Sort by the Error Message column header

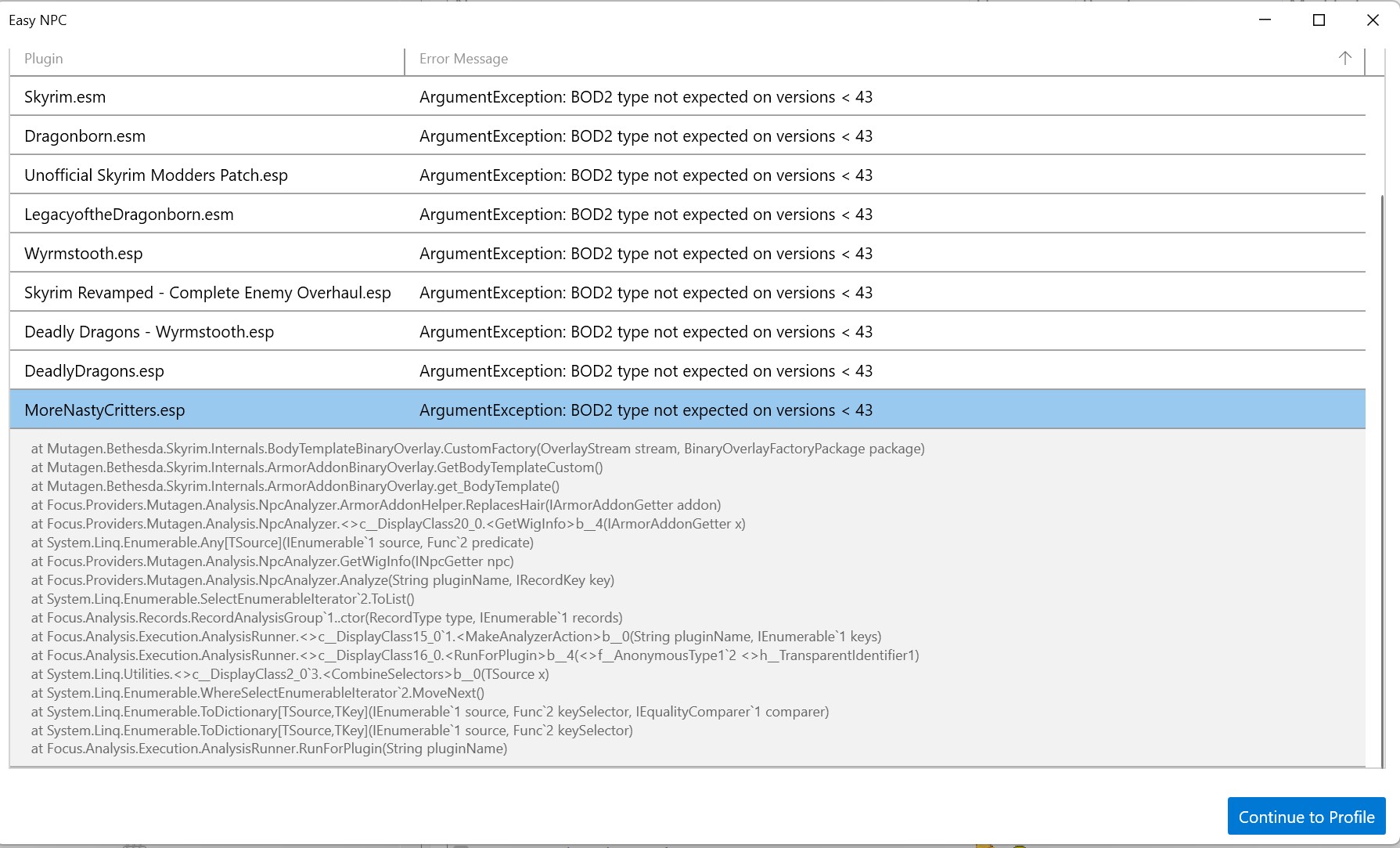tap(463, 58)
